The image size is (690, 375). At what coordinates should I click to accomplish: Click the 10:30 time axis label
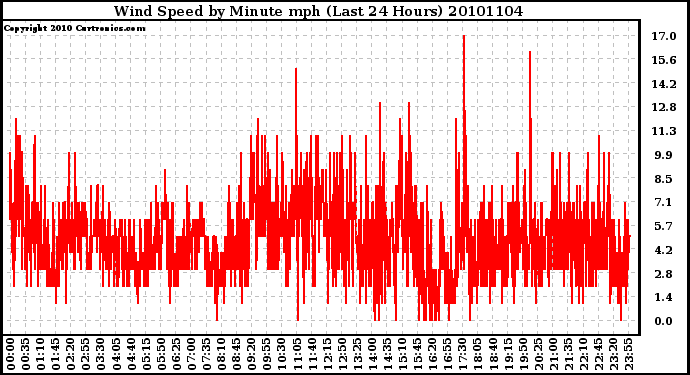tap(282, 355)
